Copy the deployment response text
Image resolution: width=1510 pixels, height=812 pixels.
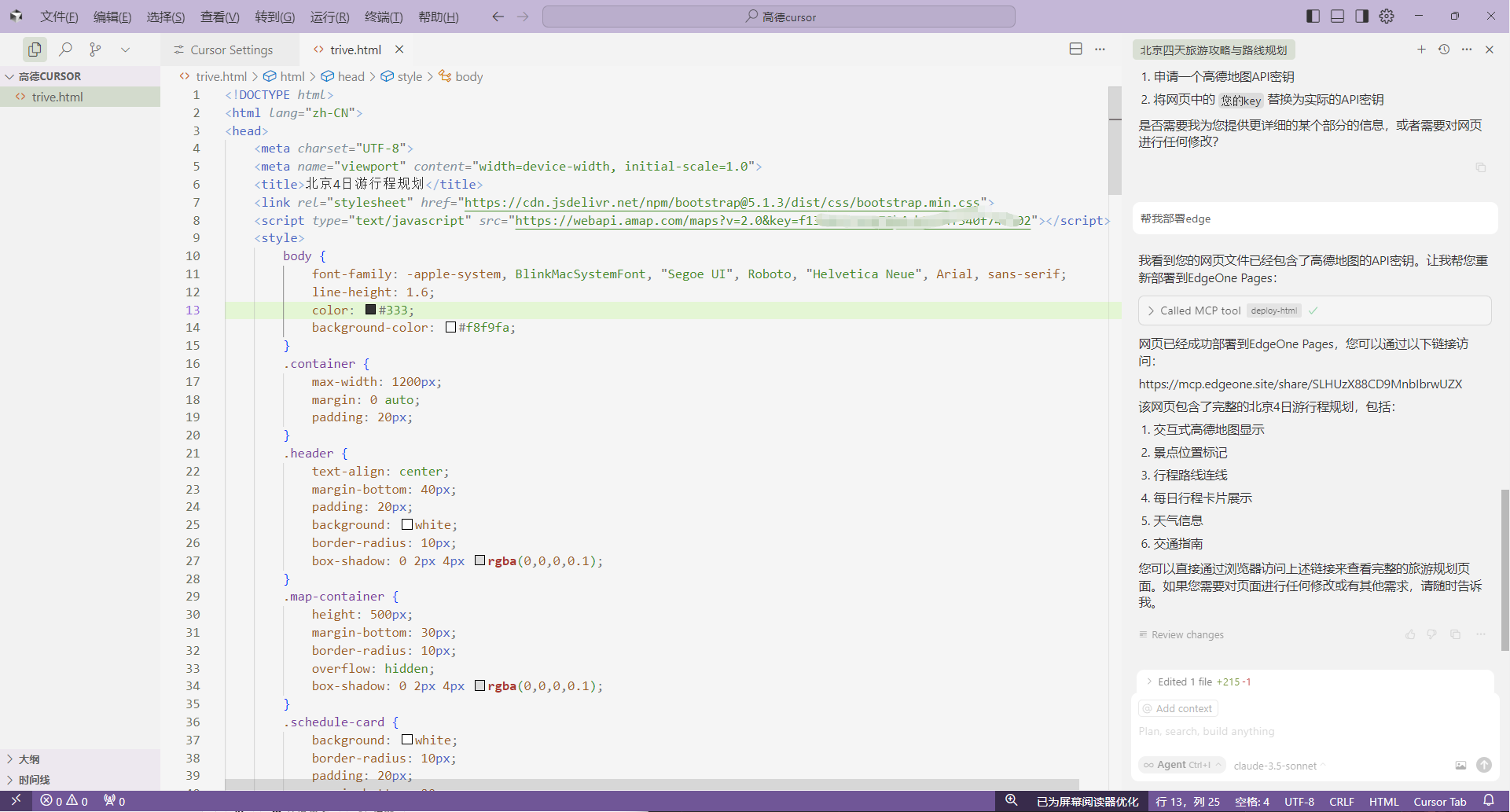pyautogui.click(x=1456, y=634)
